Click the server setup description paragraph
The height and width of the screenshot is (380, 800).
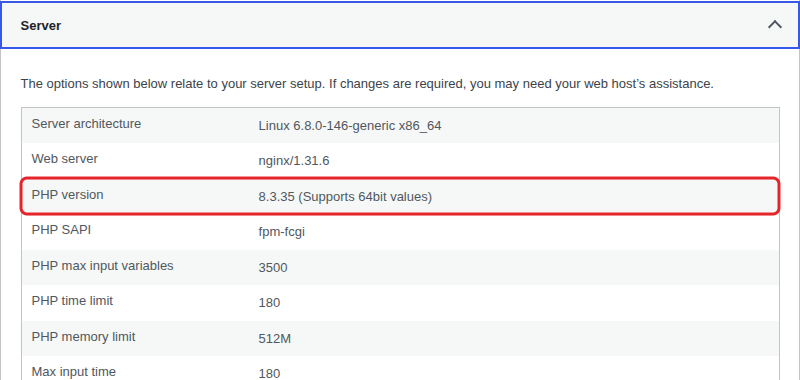pos(367,84)
